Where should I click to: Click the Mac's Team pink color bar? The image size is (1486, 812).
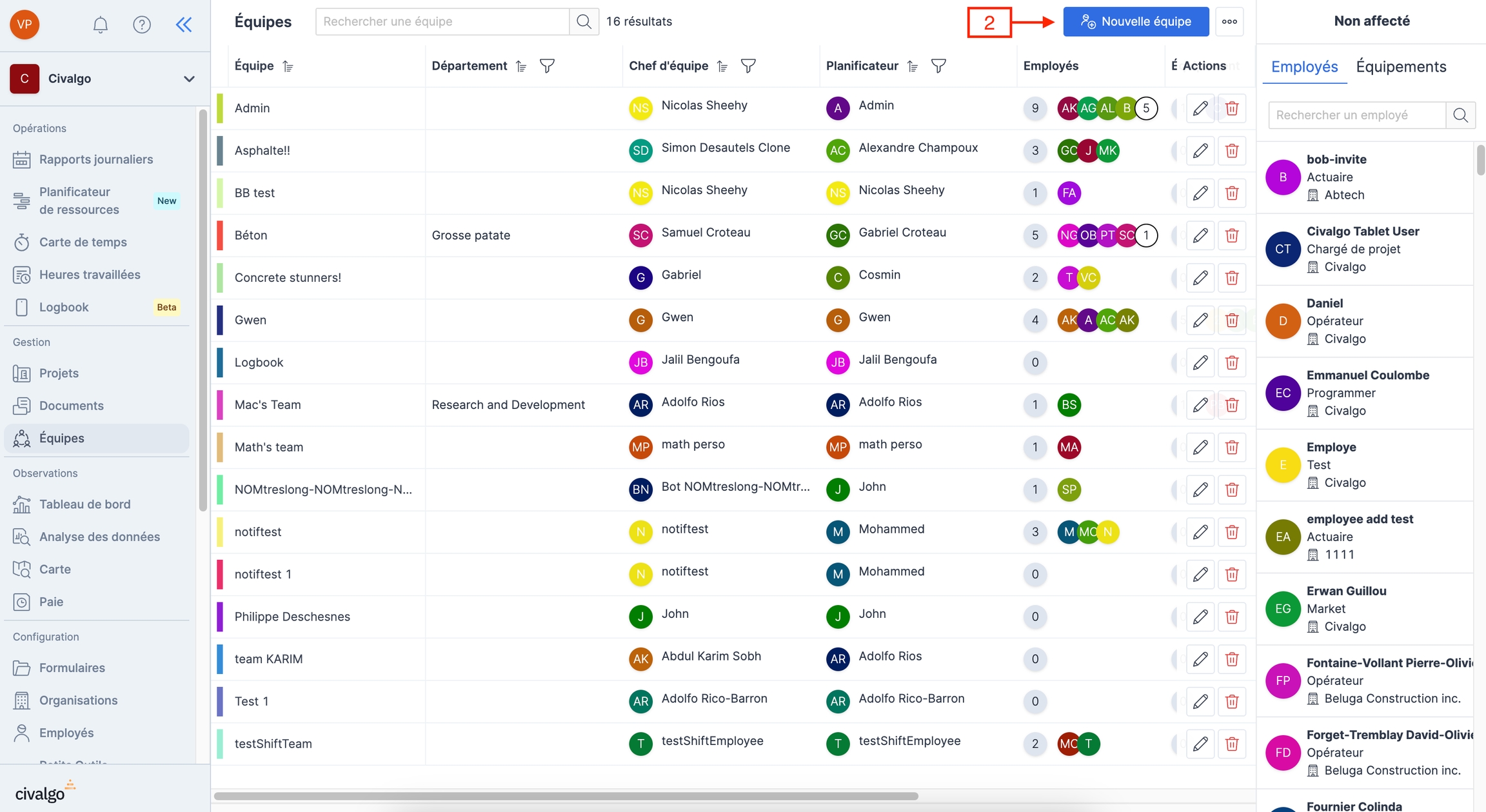click(220, 405)
